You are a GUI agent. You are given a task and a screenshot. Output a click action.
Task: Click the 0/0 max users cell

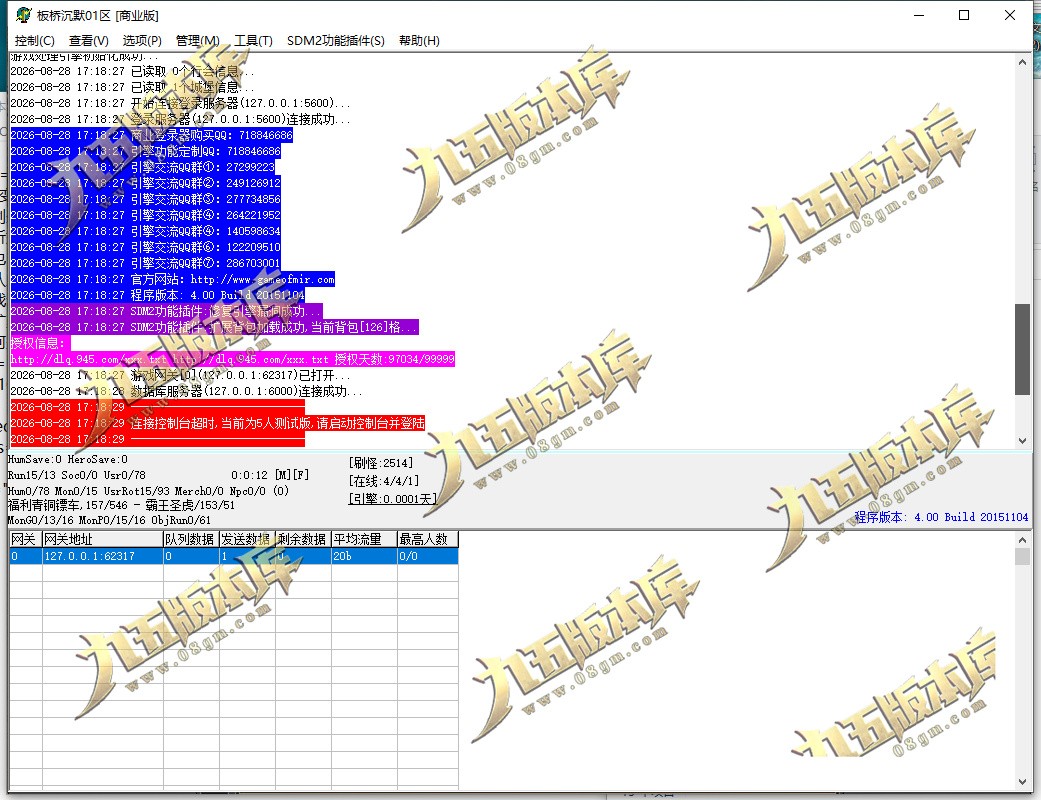(428, 556)
